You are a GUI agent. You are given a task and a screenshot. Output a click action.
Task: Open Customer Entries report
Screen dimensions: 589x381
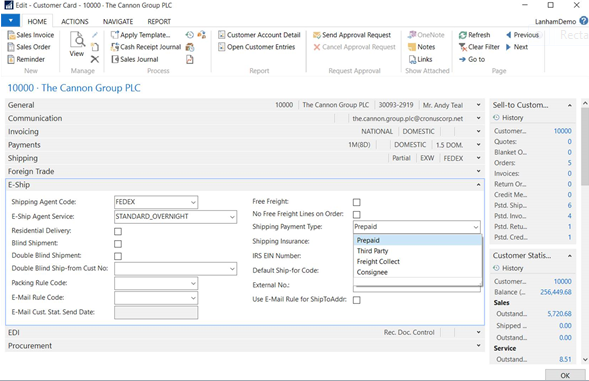pos(257,47)
